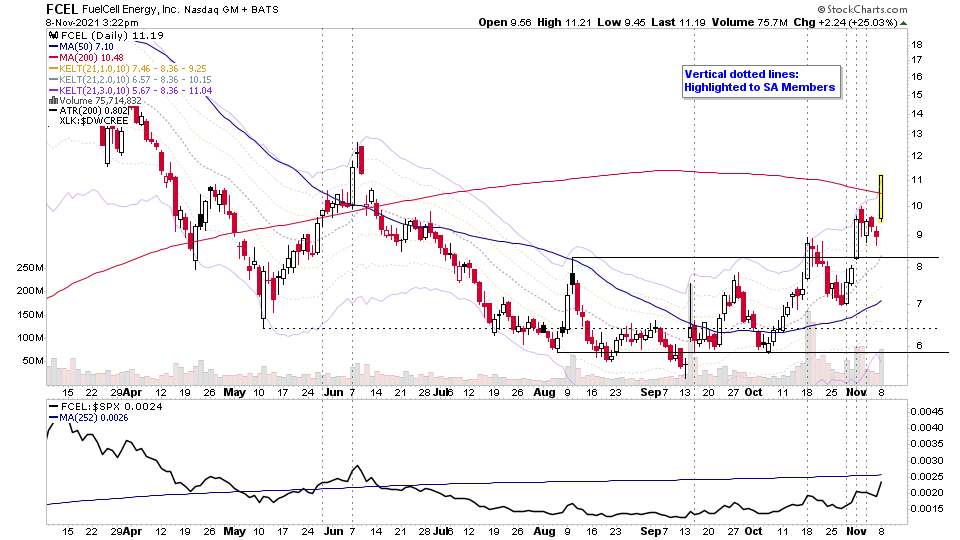Click the 0.0015 relative strength axis label

click(x=926, y=509)
